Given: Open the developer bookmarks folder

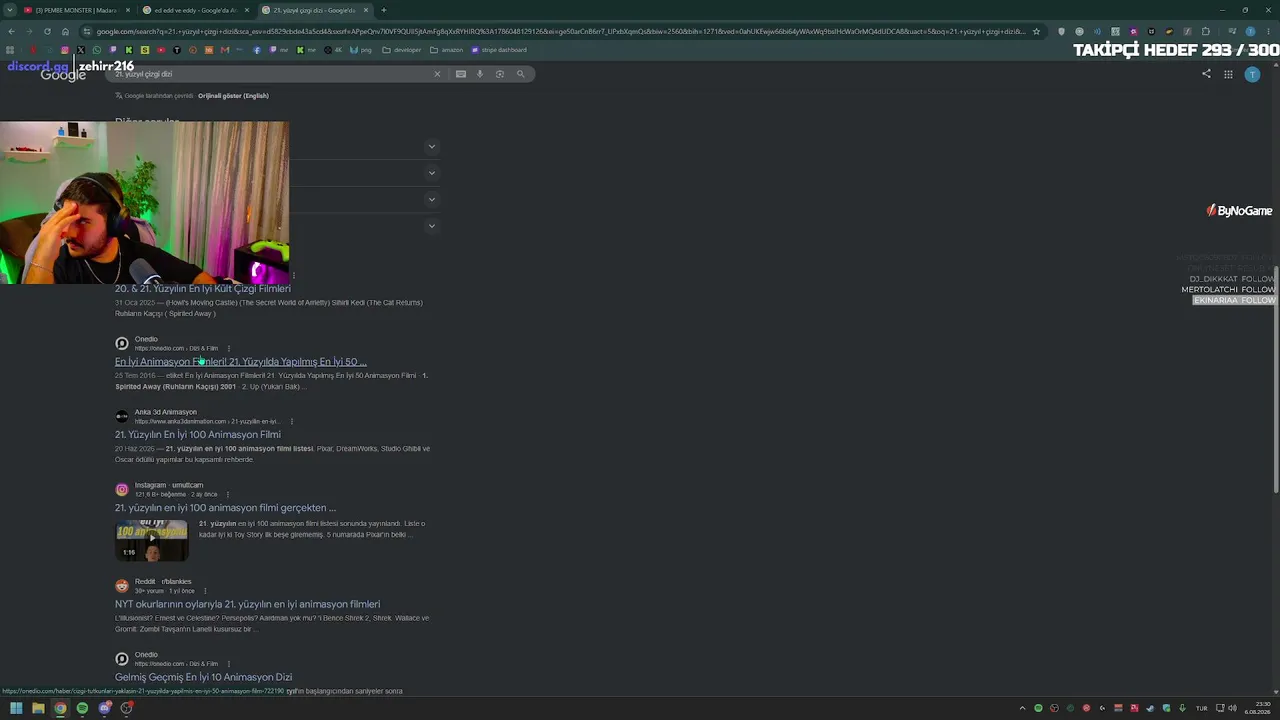Looking at the screenshot, I should coord(401,50).
